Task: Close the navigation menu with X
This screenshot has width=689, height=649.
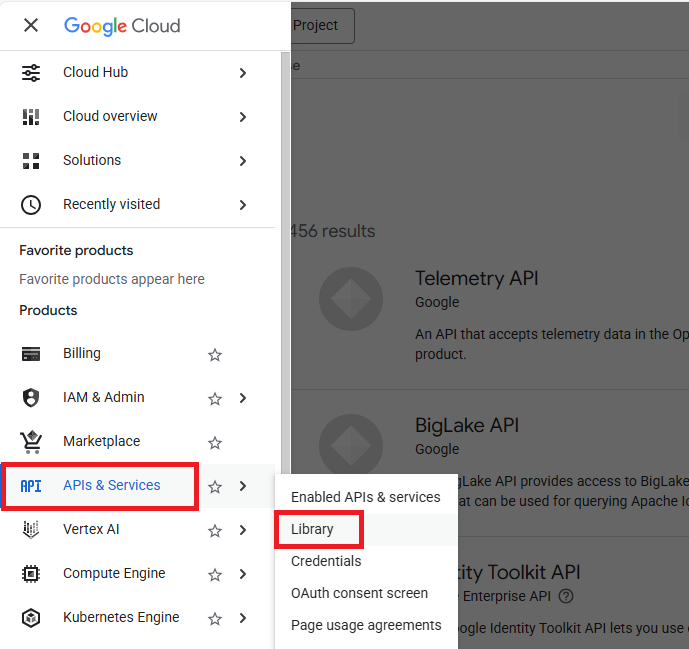Action: tap(31, 25)
